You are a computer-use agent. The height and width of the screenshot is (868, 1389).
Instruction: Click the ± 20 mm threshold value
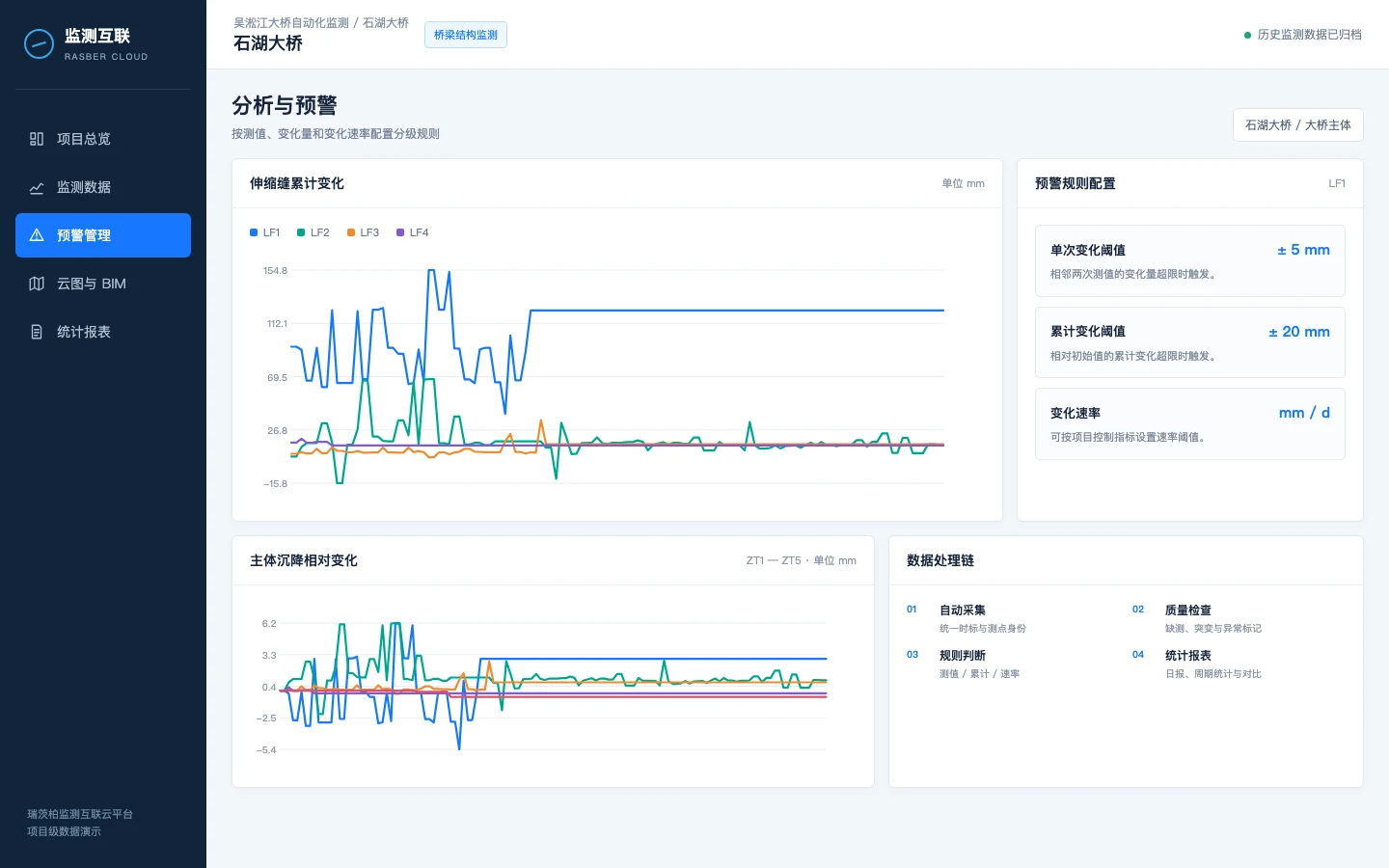point(1298,332)
